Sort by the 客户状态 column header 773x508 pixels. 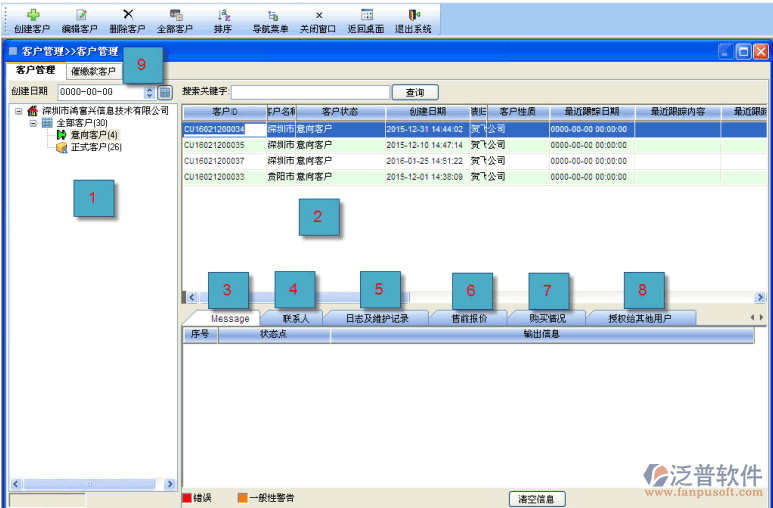tap(340, 112)
